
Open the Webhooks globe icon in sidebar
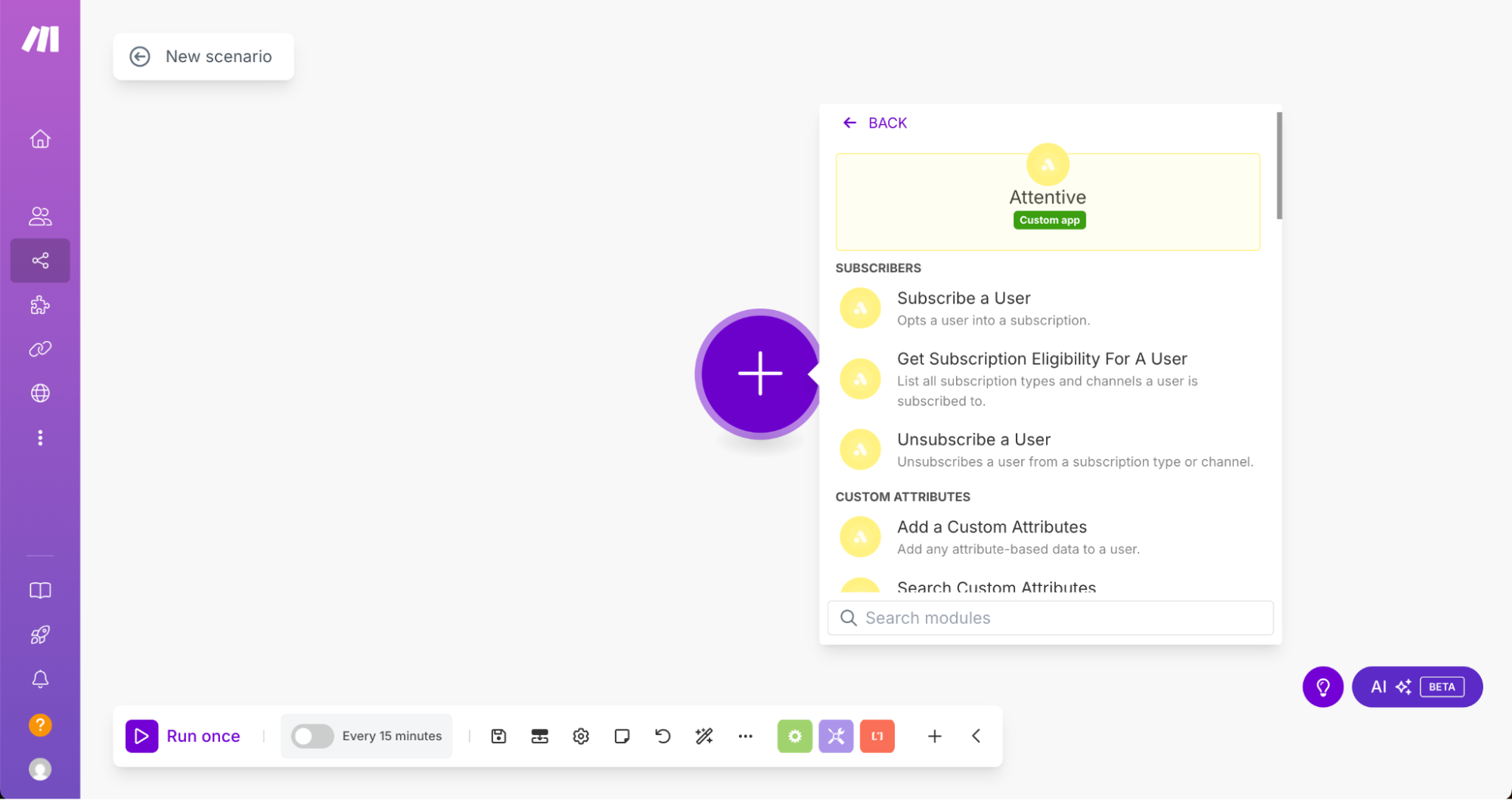pyautogui.click(x=40, y=393)
